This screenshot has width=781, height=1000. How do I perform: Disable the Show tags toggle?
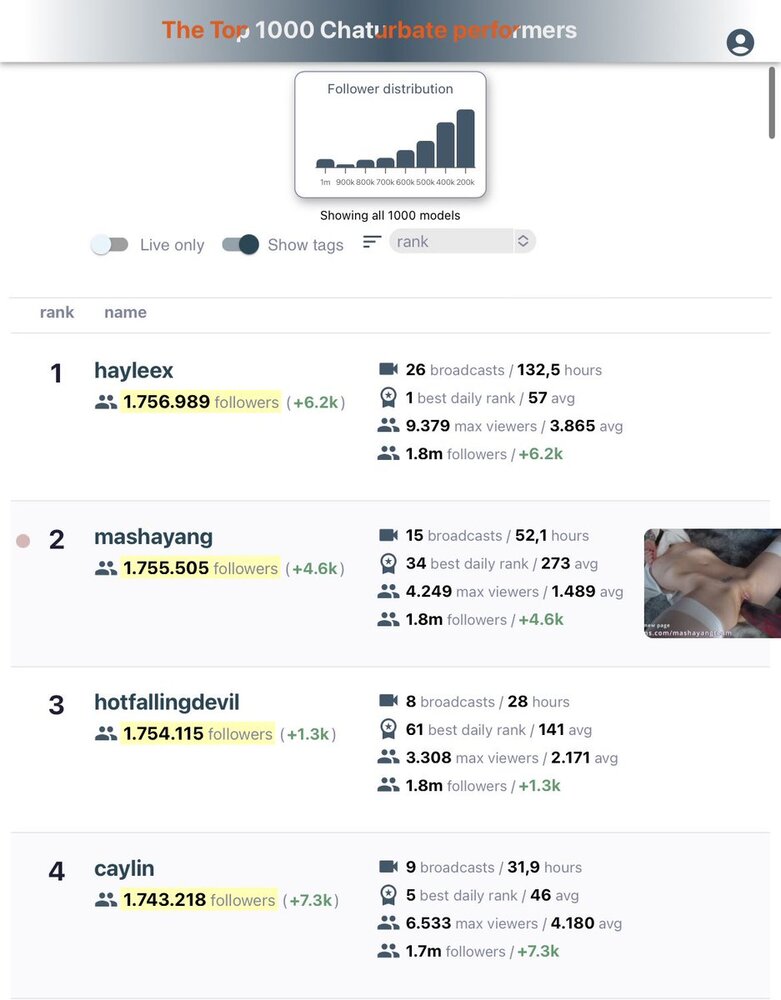pyautogui.click(x=240, y=245)
